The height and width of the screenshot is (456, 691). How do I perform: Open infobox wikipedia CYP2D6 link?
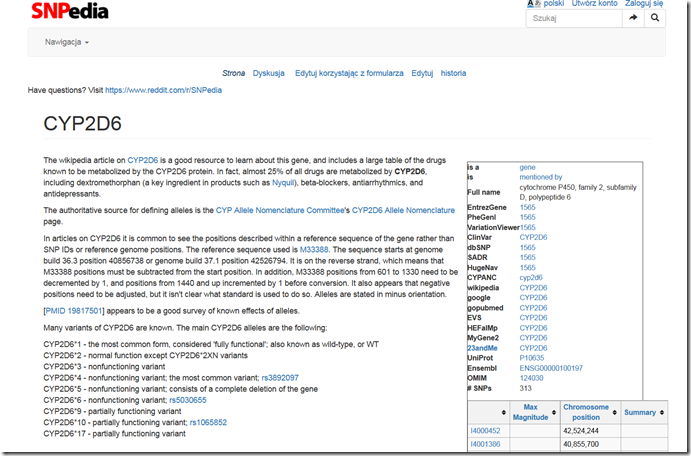pos(533,288)
